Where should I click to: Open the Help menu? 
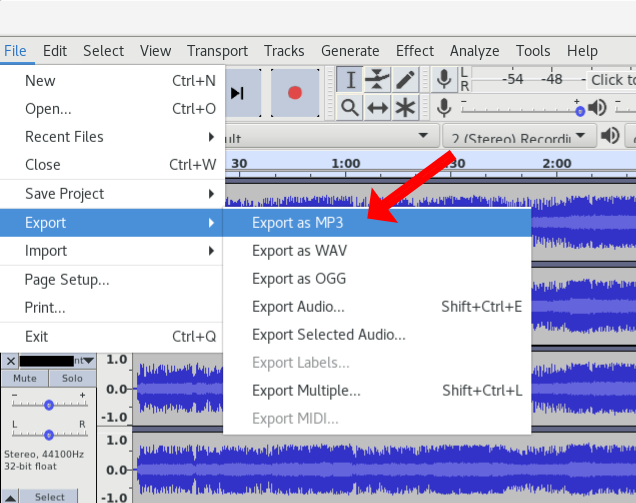tap(582, 51)
